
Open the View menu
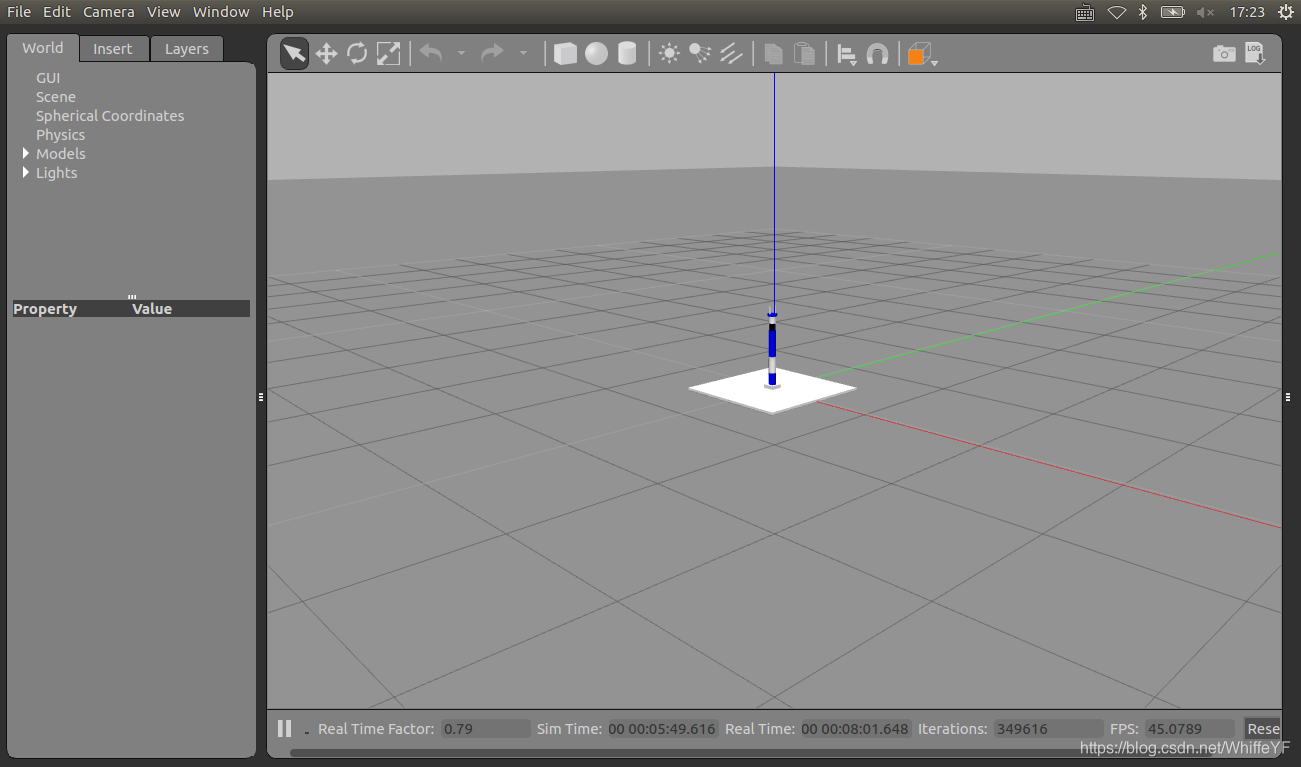click(164, 12)
